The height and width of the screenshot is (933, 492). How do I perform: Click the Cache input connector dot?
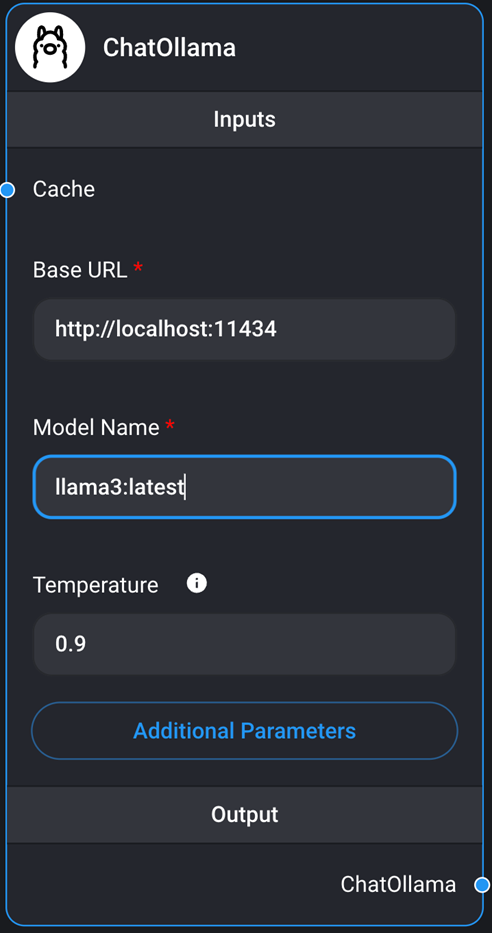coord(7,190)
